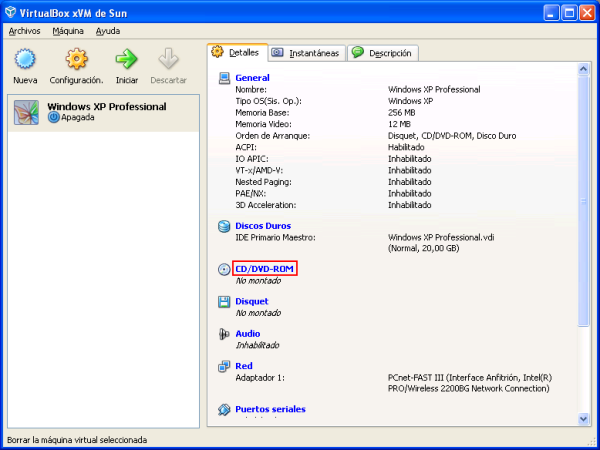Viewport: 600px width, 450px height.
Task: Click the details panel scrollbar down arrow
Action: (x=584, y=419)
